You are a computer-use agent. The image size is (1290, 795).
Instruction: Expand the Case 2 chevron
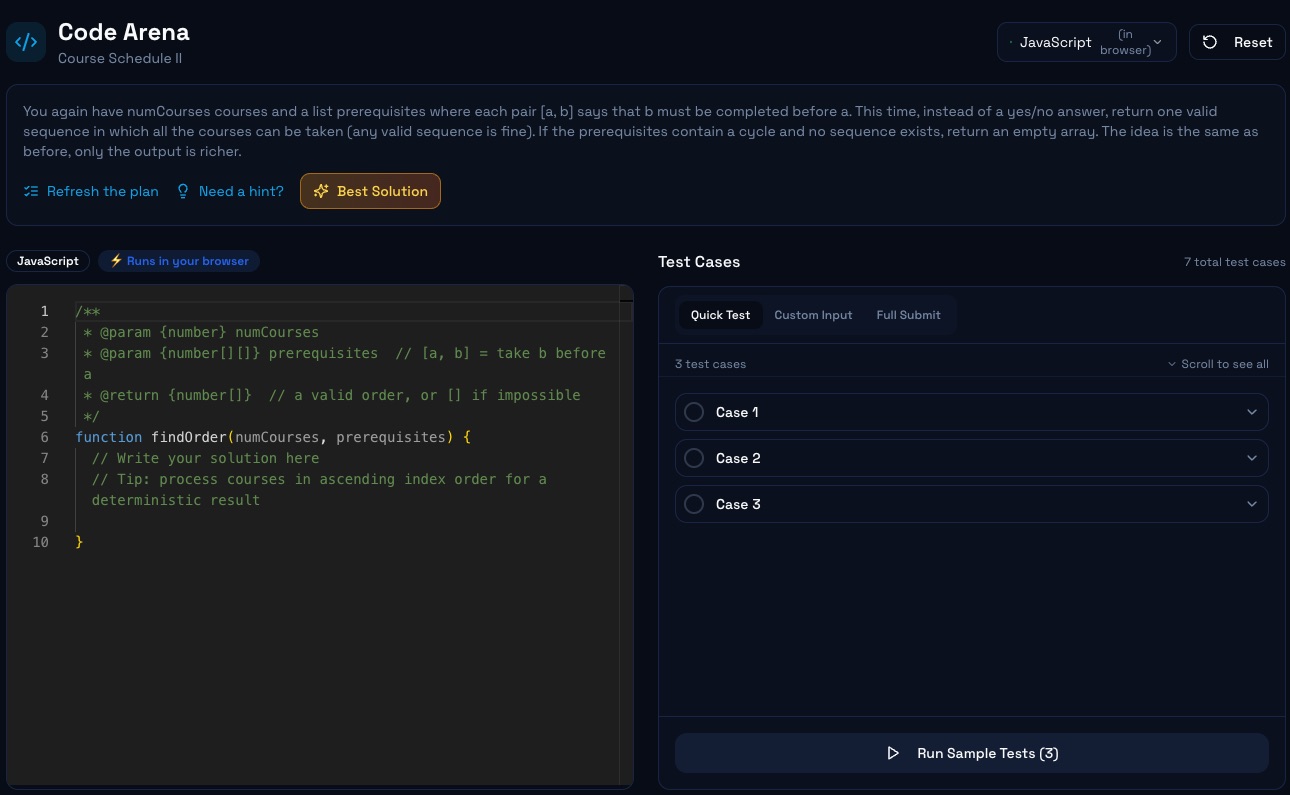[1252, 458]
